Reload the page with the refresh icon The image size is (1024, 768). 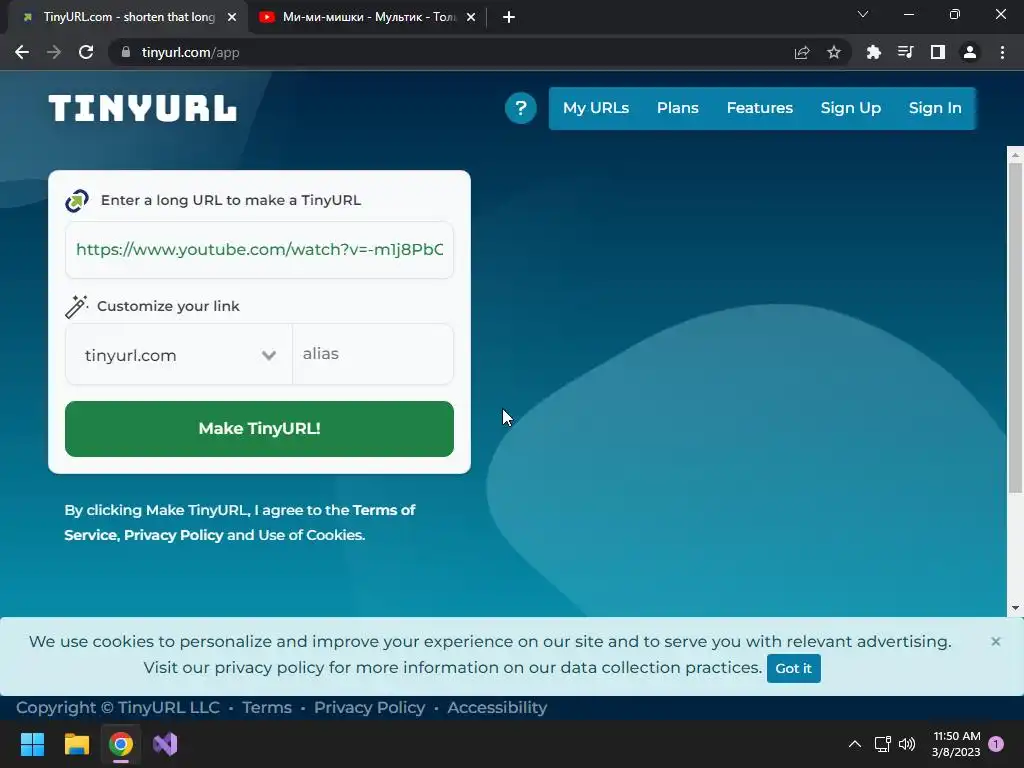coord(86,52)
